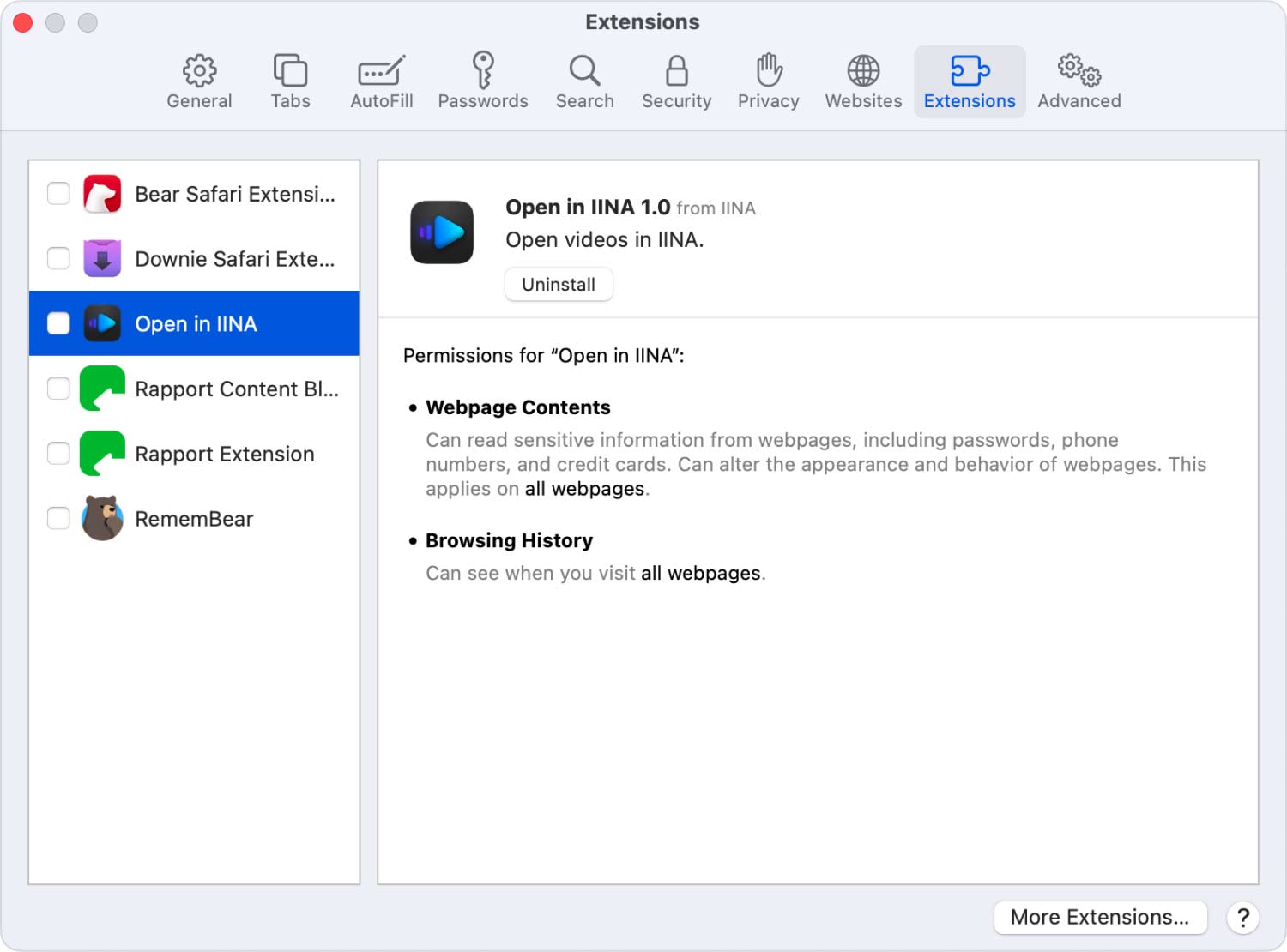The width and height of the screenshot is (1287, 952).
Task: Enable the RememBear checkbox
Action: pos(58,518)
